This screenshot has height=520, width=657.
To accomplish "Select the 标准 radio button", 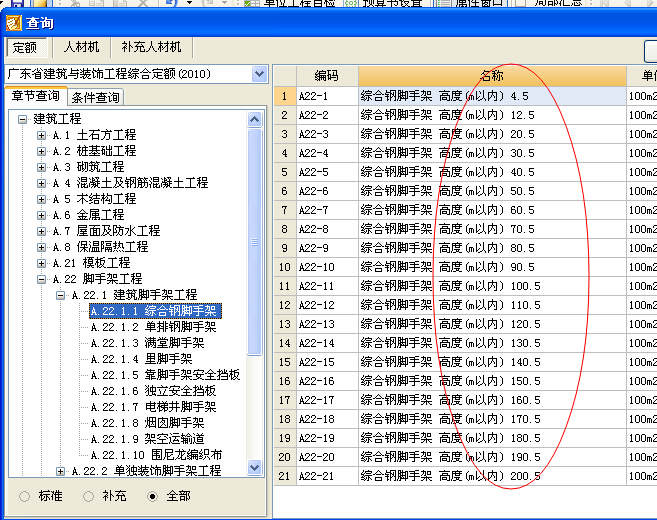I will (x=24, y=497).
